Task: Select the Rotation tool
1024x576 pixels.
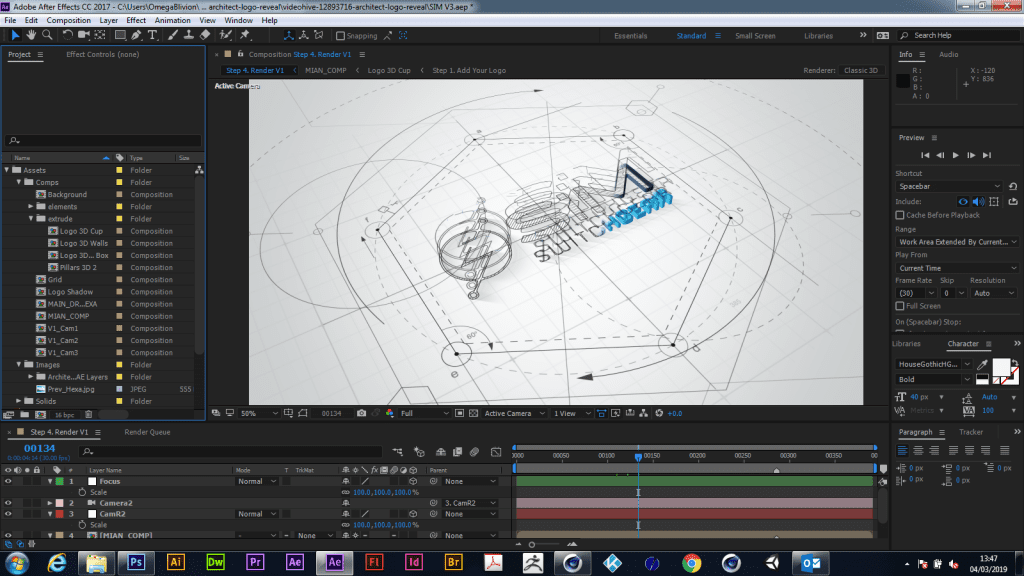Action: pyautogui.click(x=67, y=35)
